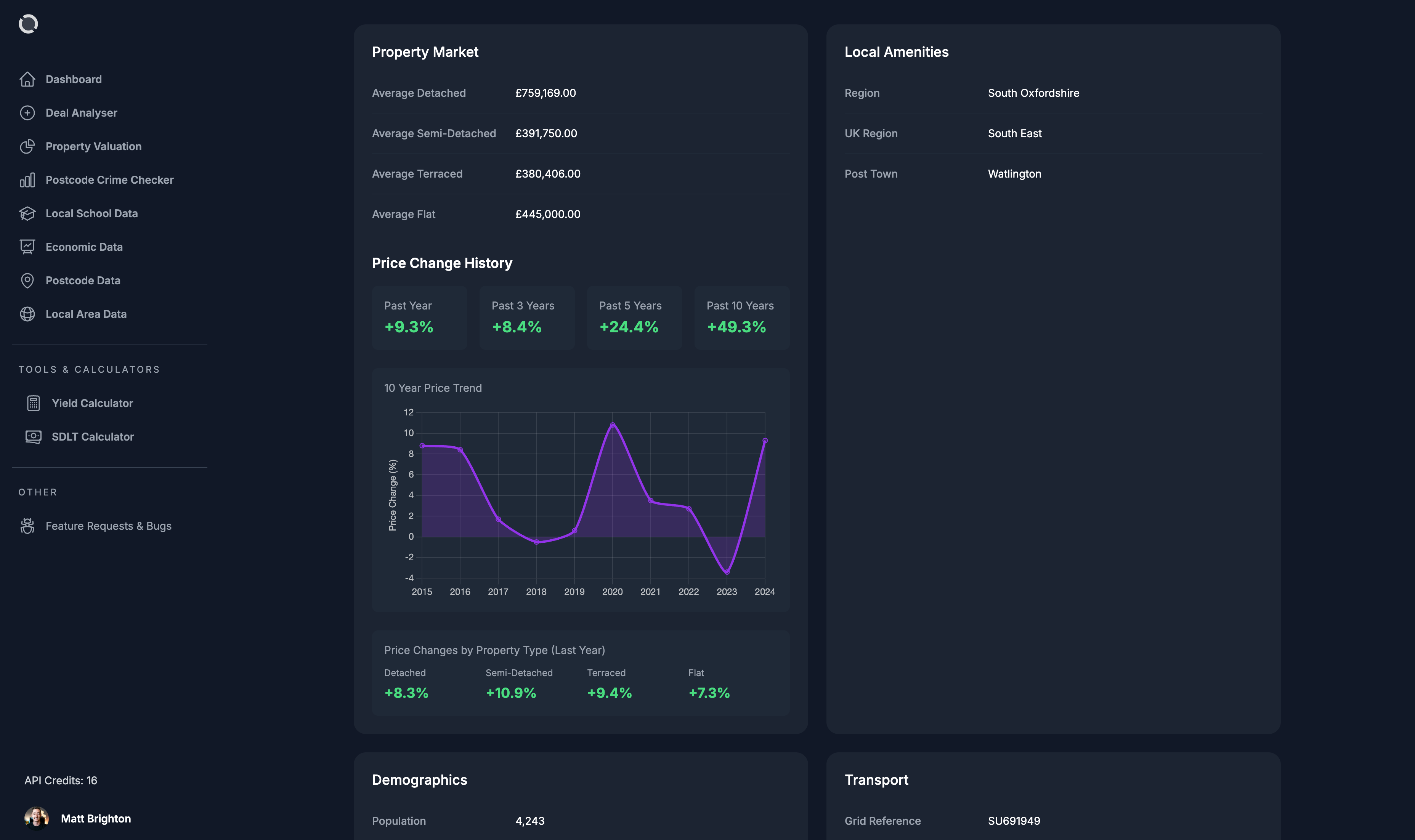Click the Economic Data presentation-chart icon

tap(27, 247)
